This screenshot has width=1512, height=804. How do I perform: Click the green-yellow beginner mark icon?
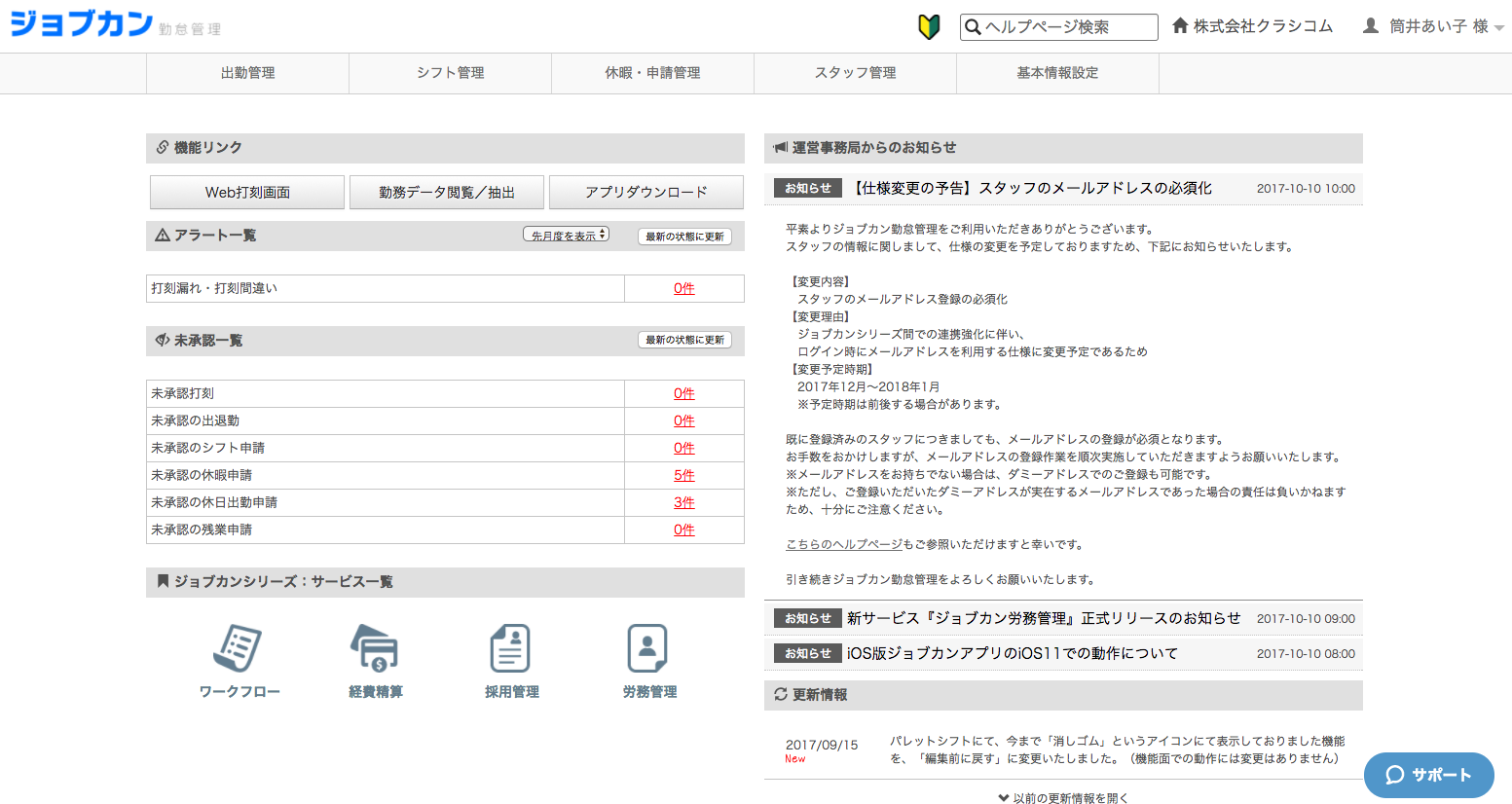pos(929,26)
